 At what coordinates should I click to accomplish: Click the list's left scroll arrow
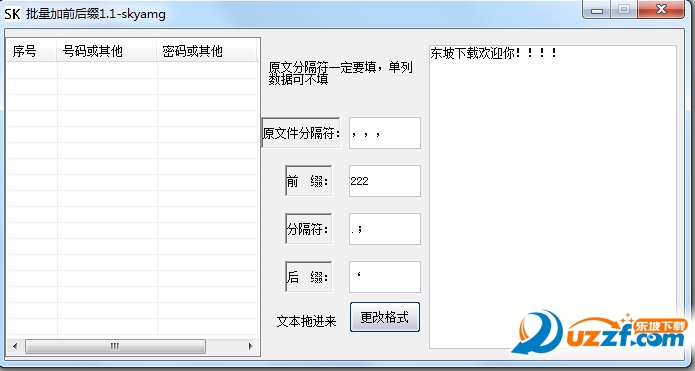tap(15, 346)
